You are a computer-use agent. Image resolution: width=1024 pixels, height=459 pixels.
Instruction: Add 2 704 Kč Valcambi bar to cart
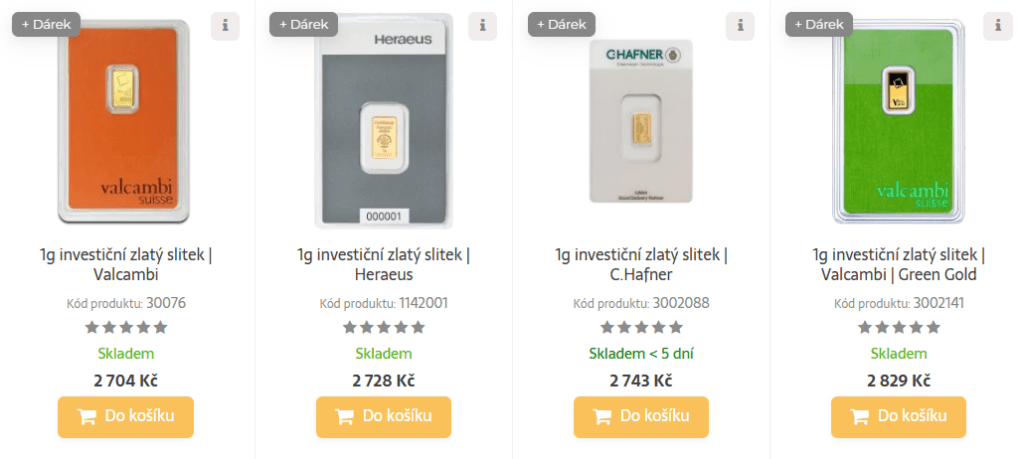[x=126, y=417]
